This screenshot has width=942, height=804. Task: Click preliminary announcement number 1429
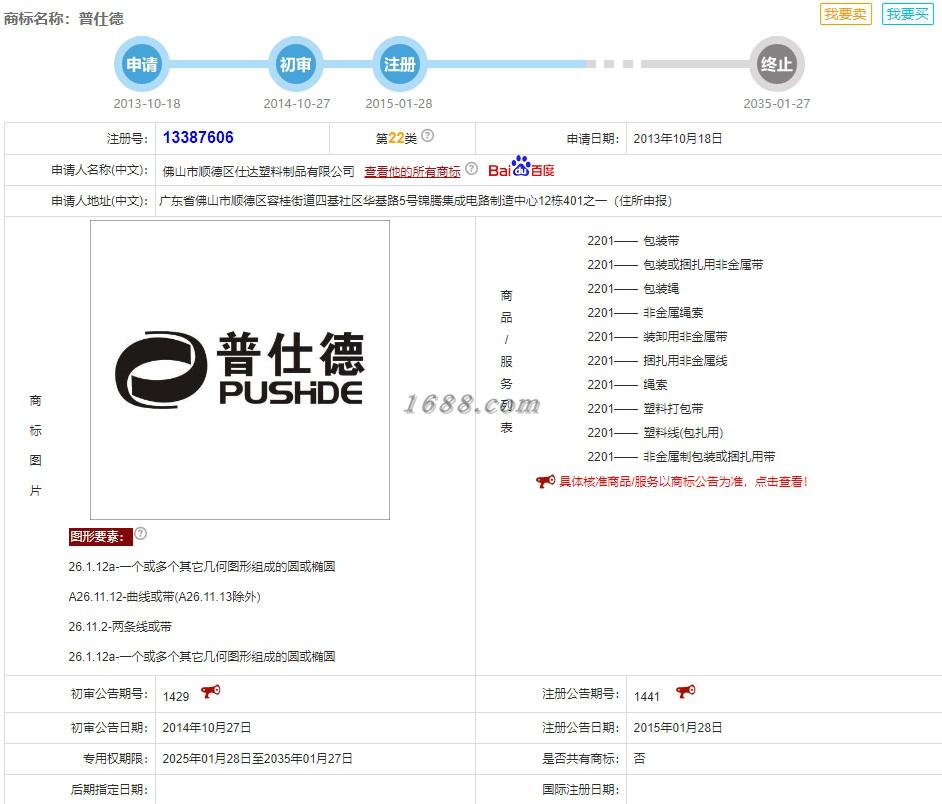[x=176, y=696]
